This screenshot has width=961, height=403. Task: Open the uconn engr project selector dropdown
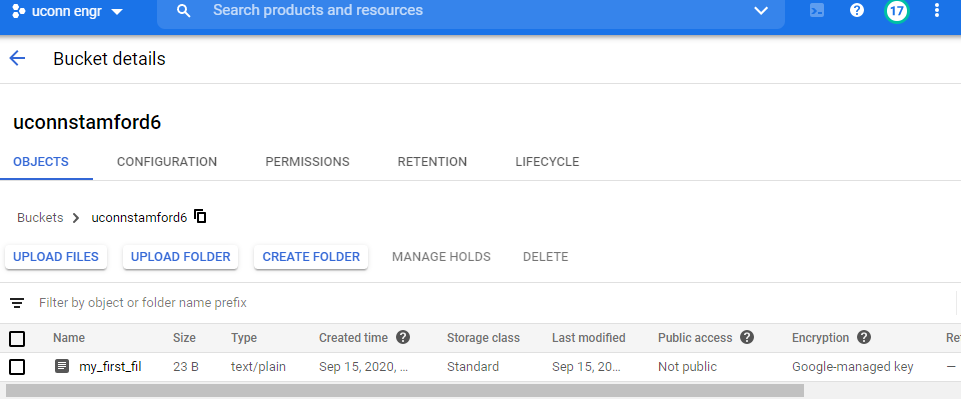coord(67,11)
